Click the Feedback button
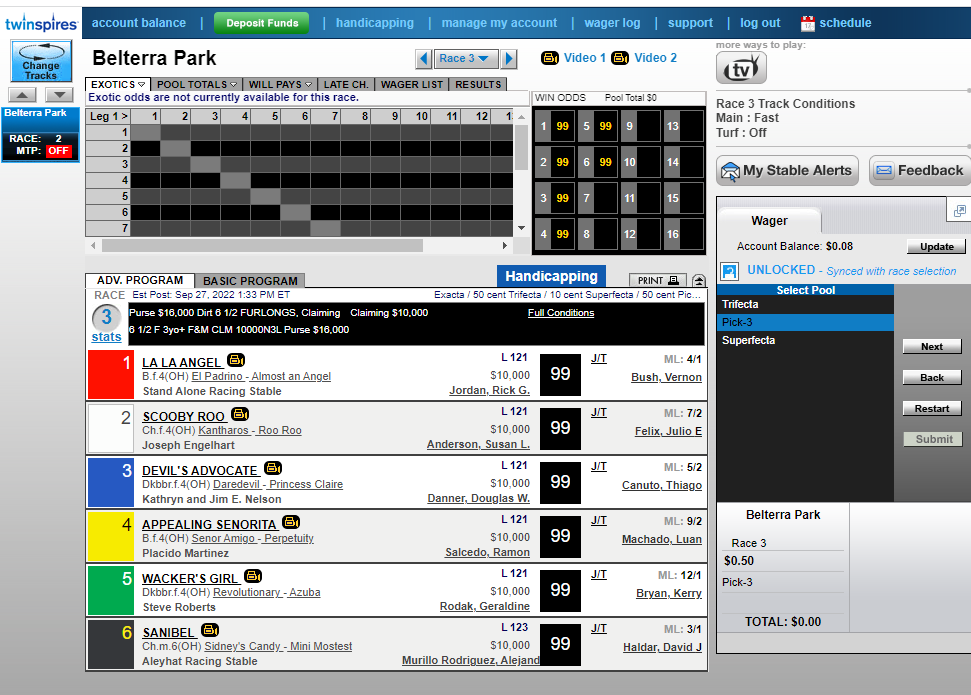Image resolution: width=971 pixels, height=695 pixels. [920, 170]
